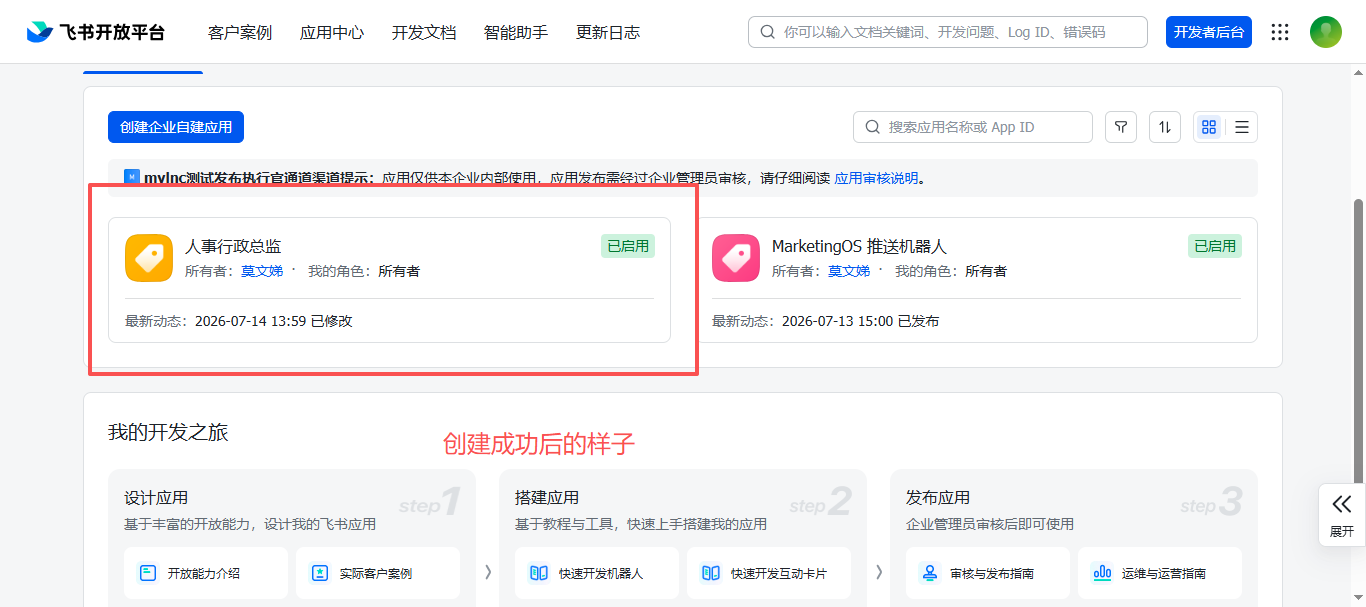Click the 快速开发互动卡片 book icon
This screenshot has width=1366, height=607.
click(x=711, y=573)
